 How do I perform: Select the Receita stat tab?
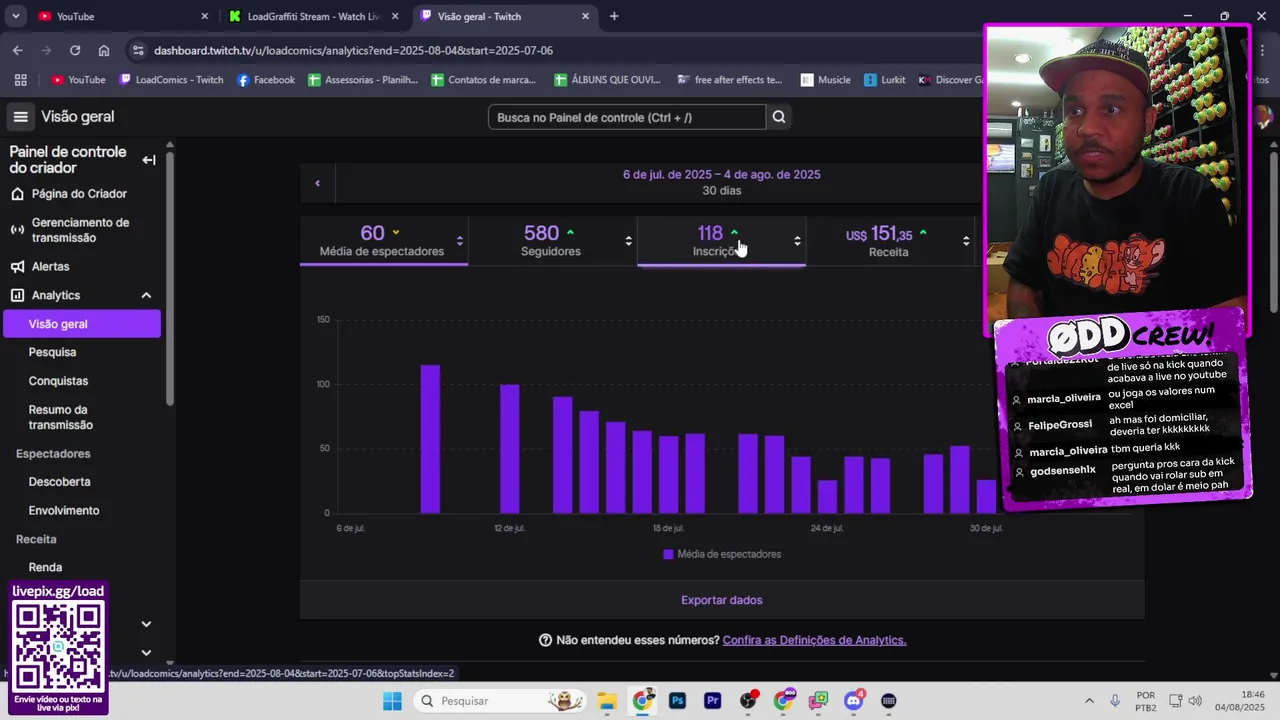891,241
